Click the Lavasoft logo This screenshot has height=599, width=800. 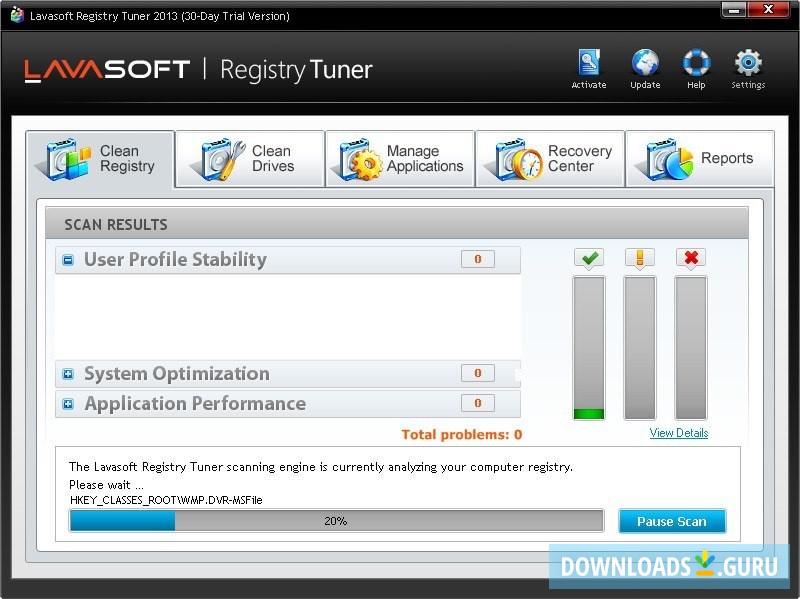pos(103,70)
